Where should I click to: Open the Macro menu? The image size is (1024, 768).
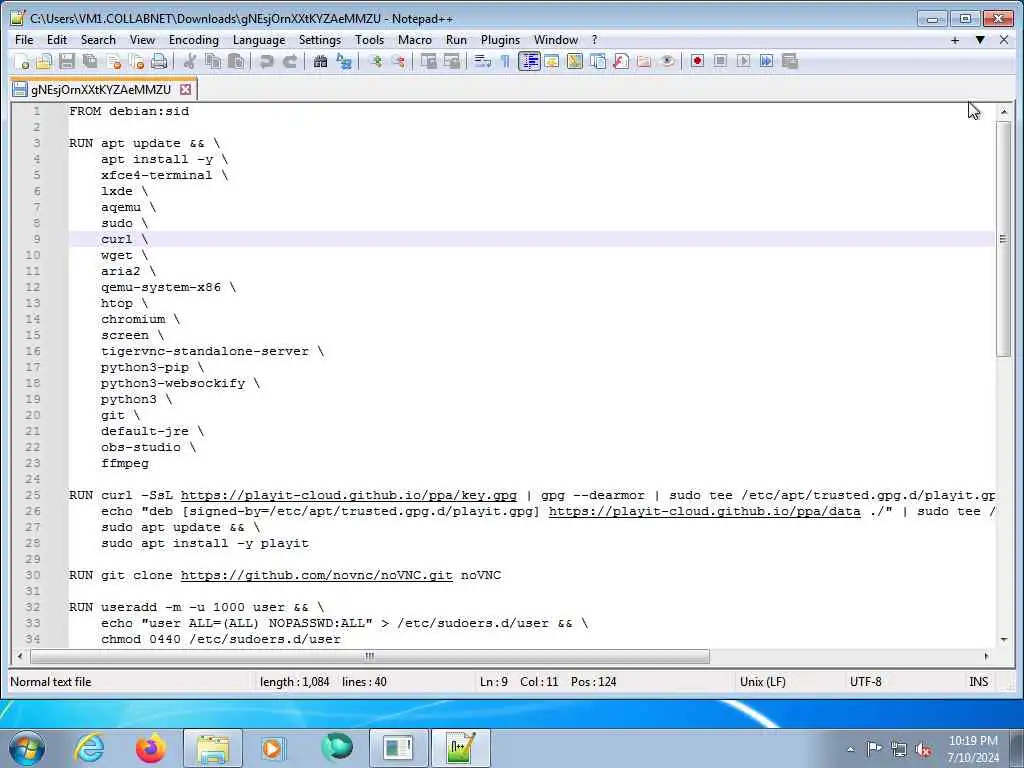(415, 40)
